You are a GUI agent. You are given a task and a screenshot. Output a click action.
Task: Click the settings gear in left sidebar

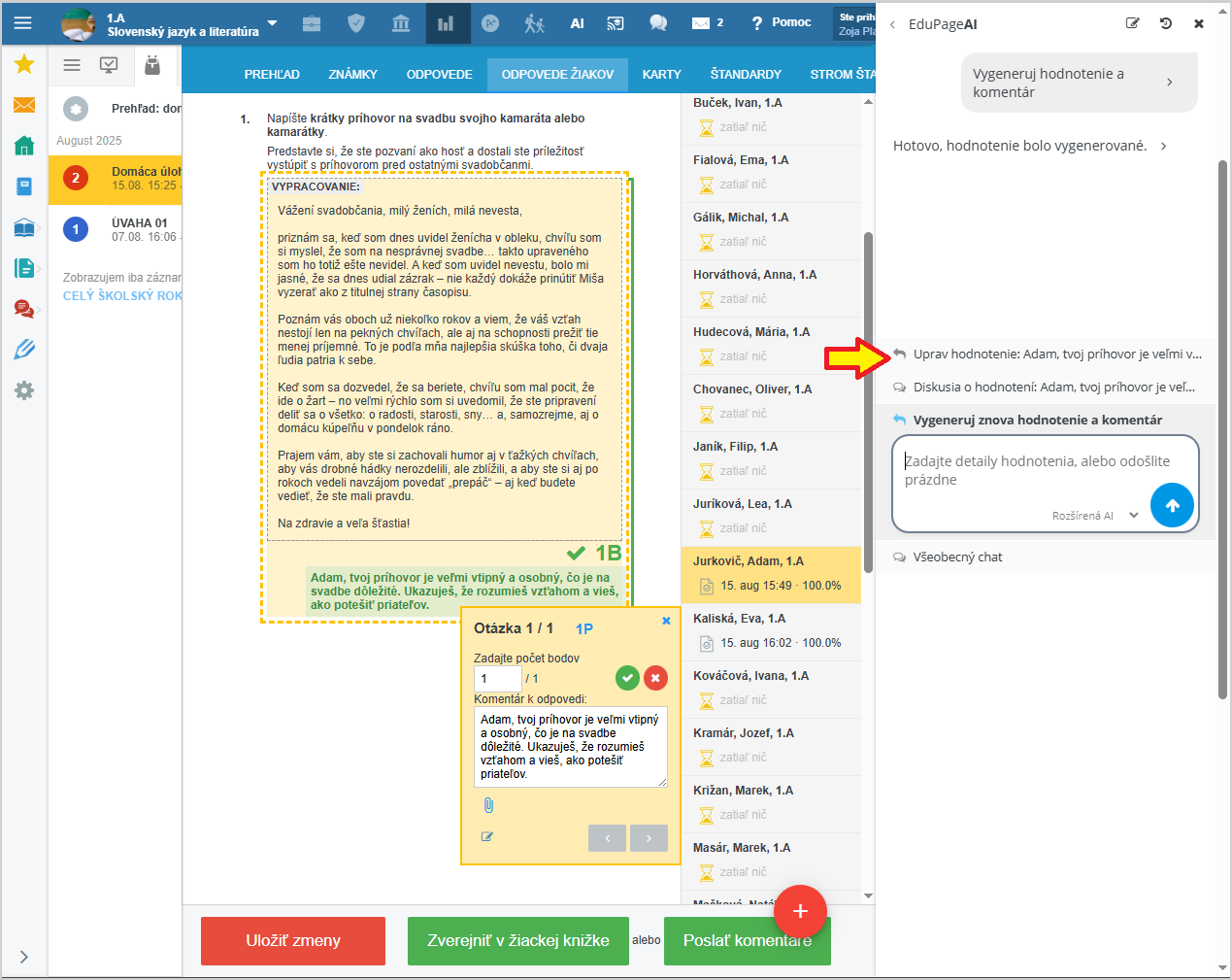tap(24, 390)
